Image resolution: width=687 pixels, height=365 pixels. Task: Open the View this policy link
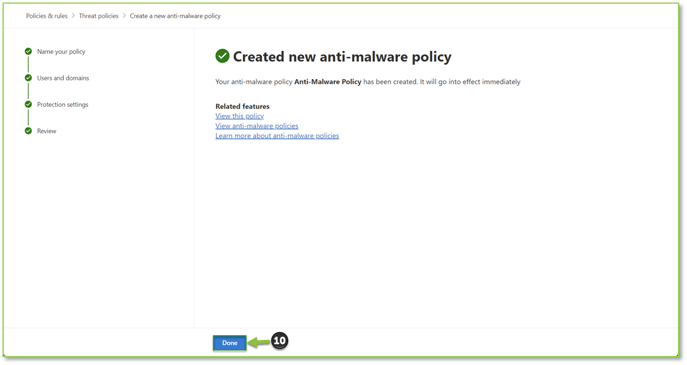239,116
